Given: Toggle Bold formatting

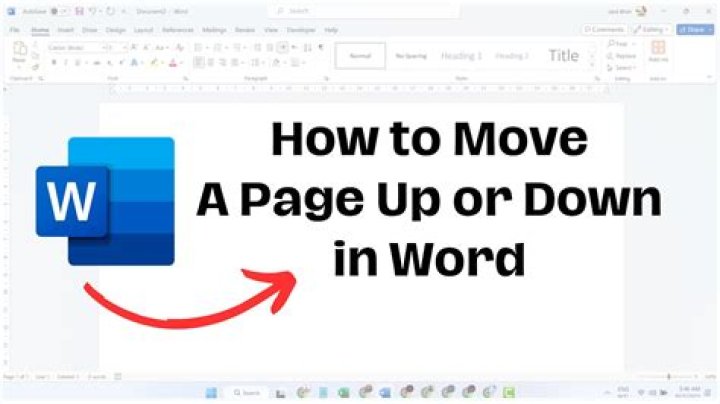Looking at the screenshot, I should (x=54, y=62).
